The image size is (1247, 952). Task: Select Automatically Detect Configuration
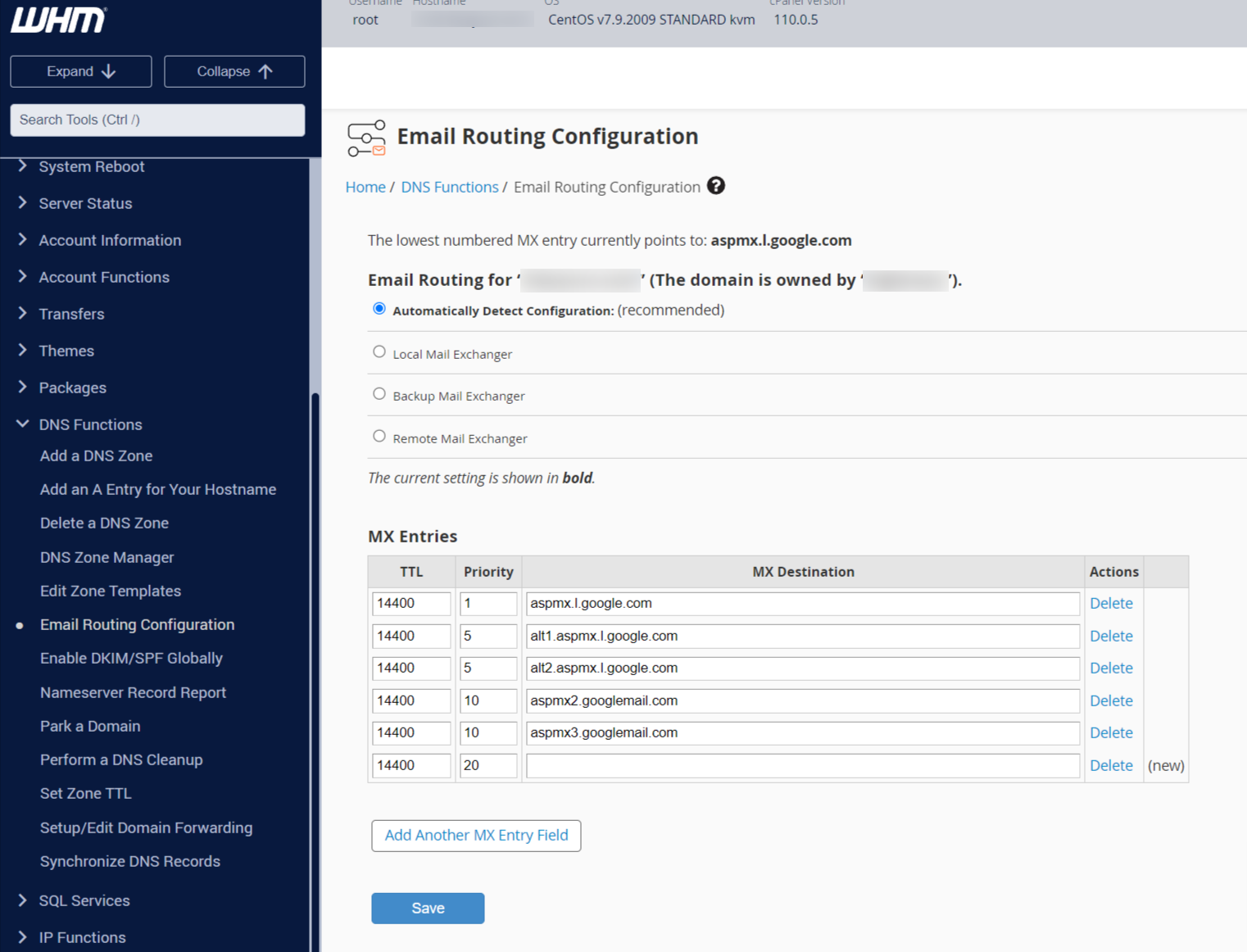pyautogui.click(x=379, y=308)
